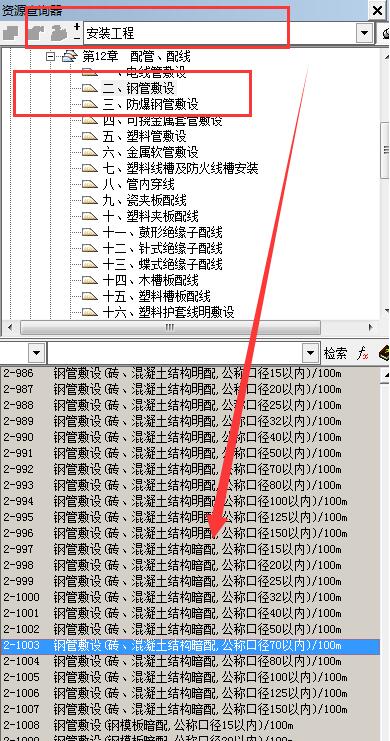This screenshot has height=741, width=390.
Task: Select row 2-990 明配 公称口径40以内
Action: 190,437
